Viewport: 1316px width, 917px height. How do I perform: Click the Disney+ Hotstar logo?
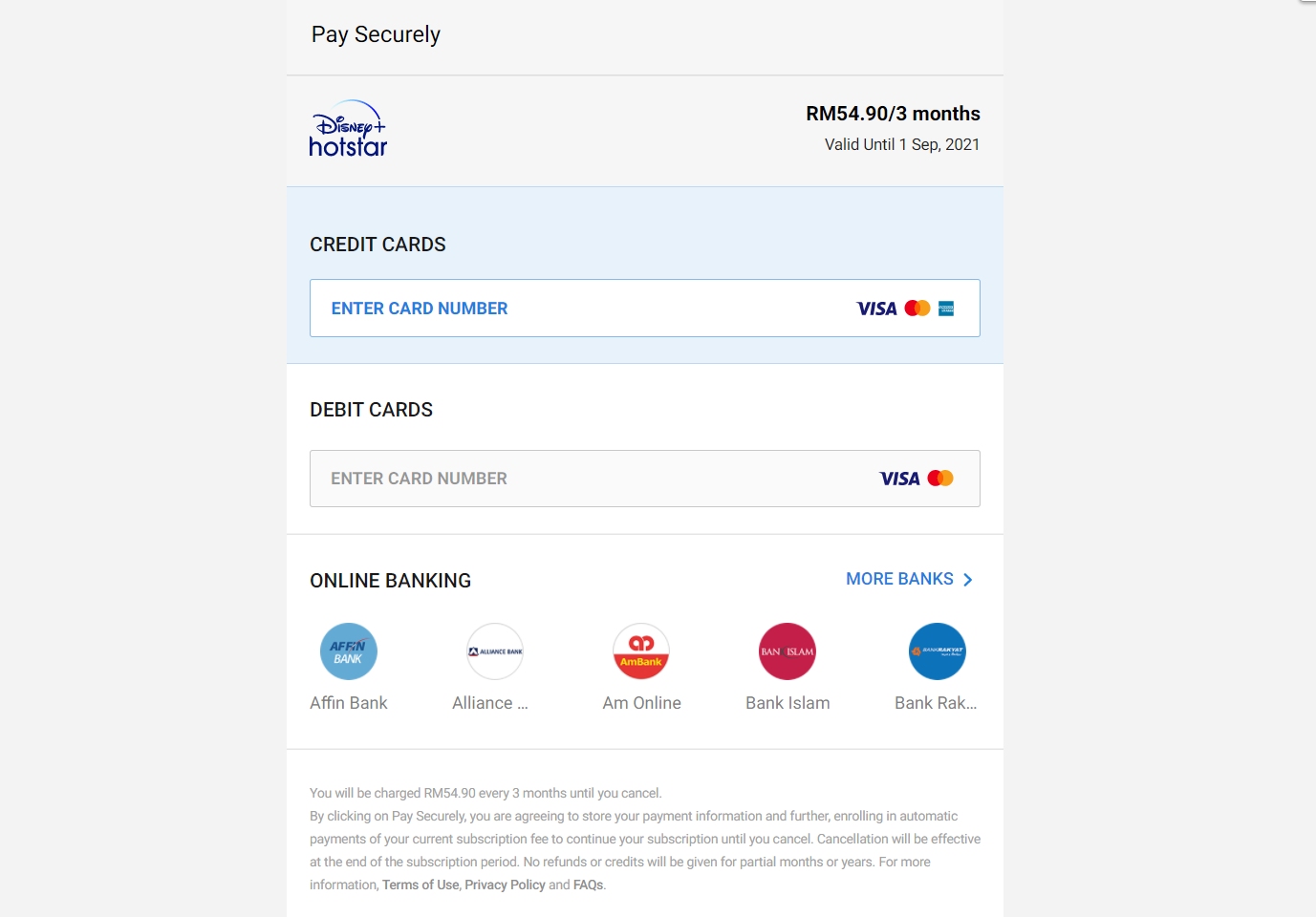point(348,129)
